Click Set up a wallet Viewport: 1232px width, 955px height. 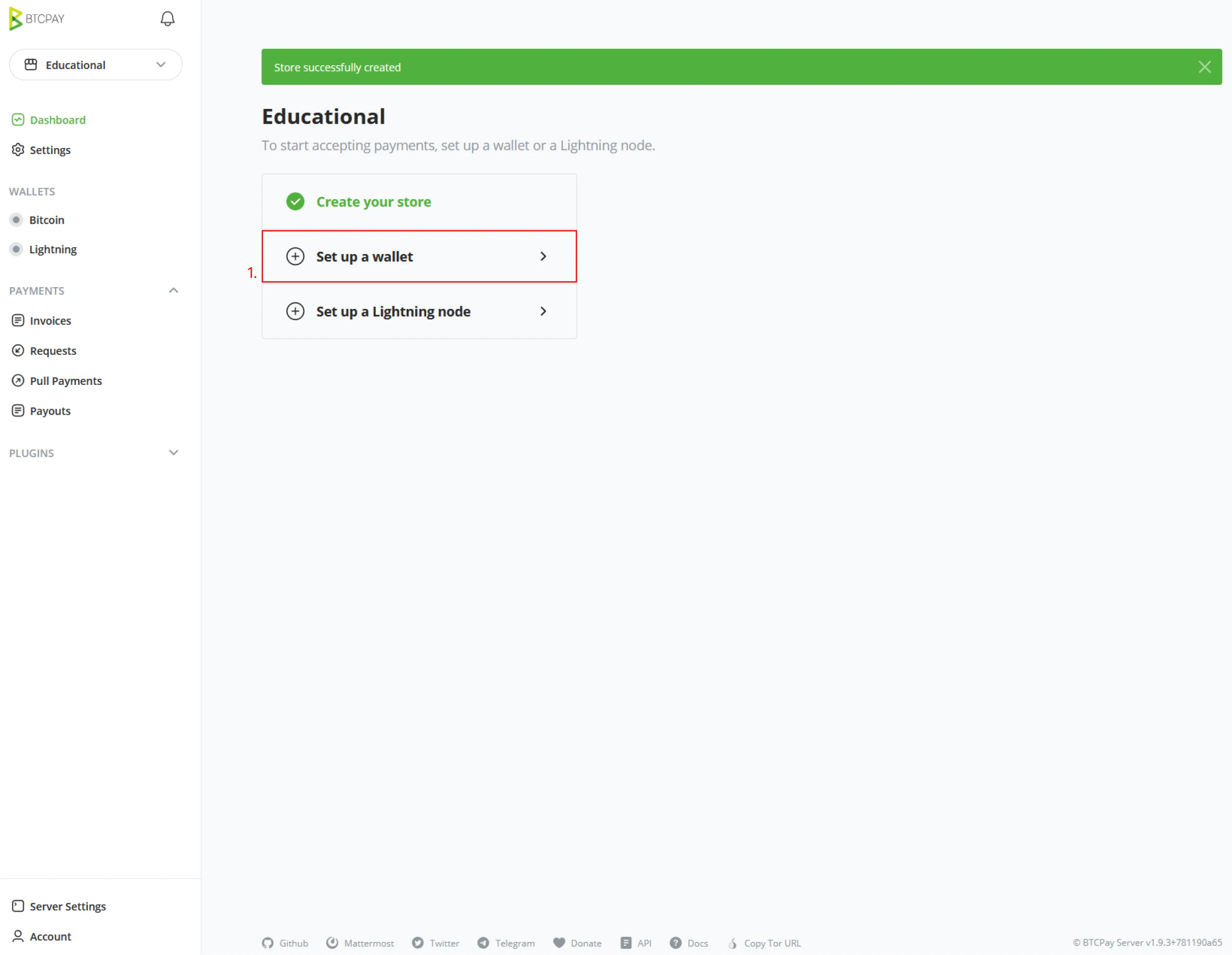click(419, 256)
